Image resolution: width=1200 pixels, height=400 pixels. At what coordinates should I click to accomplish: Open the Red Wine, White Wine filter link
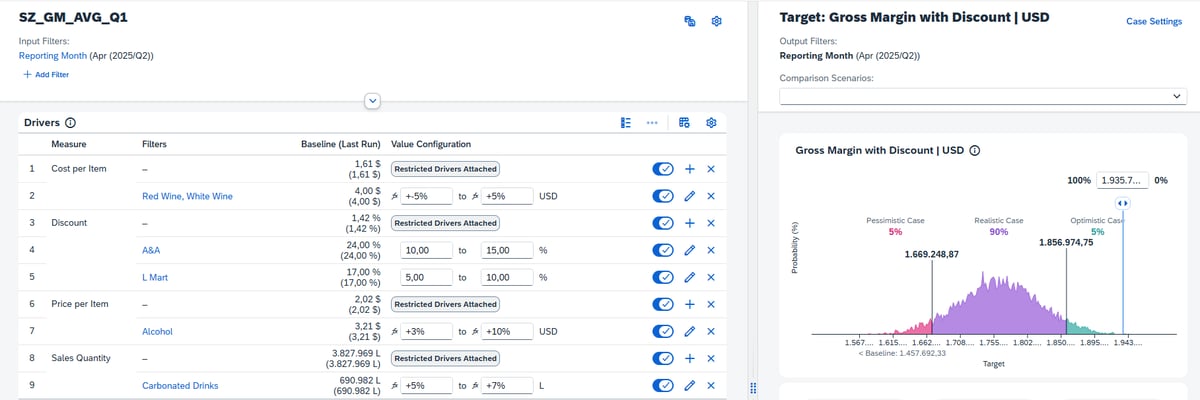[187, 196]
